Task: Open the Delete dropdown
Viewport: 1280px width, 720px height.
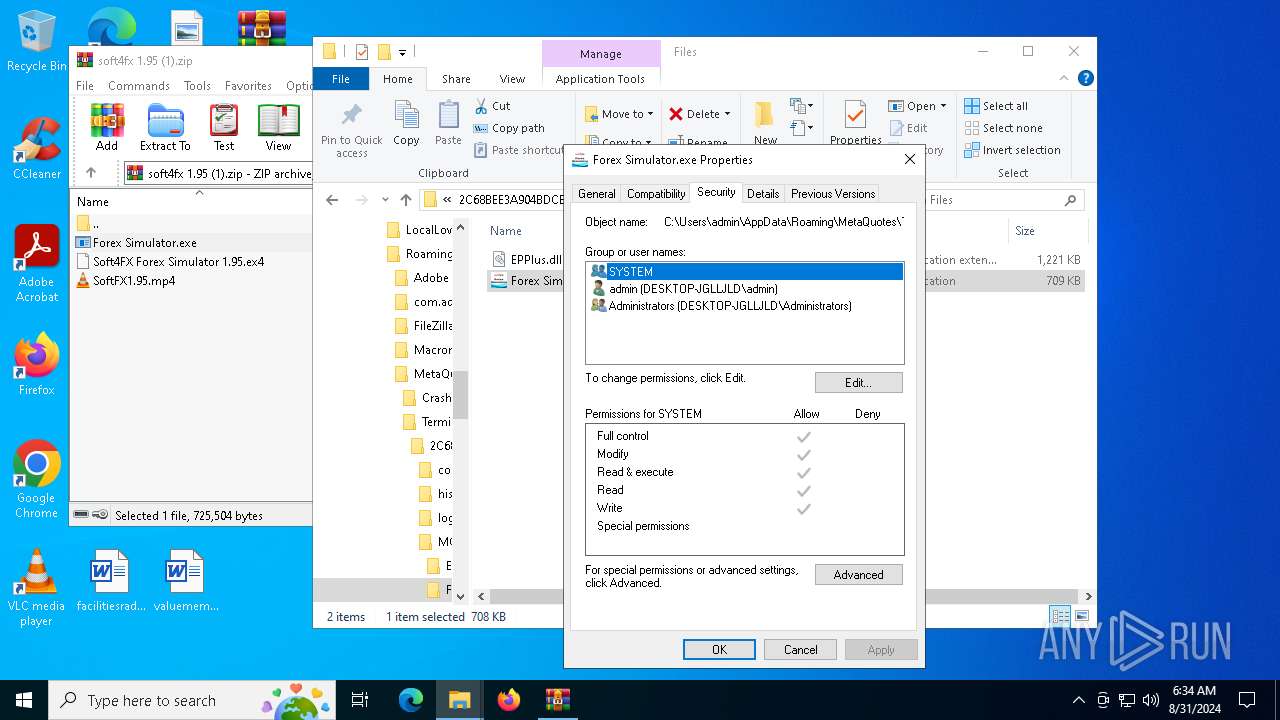Action: [700, 114]
